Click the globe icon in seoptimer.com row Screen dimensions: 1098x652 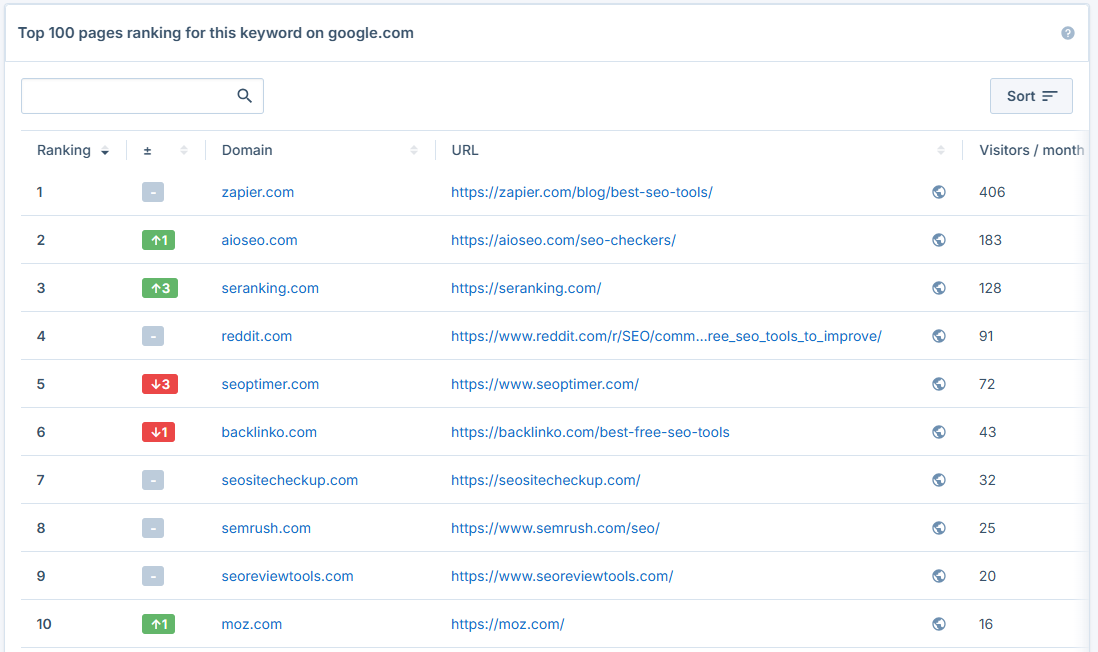939,384
